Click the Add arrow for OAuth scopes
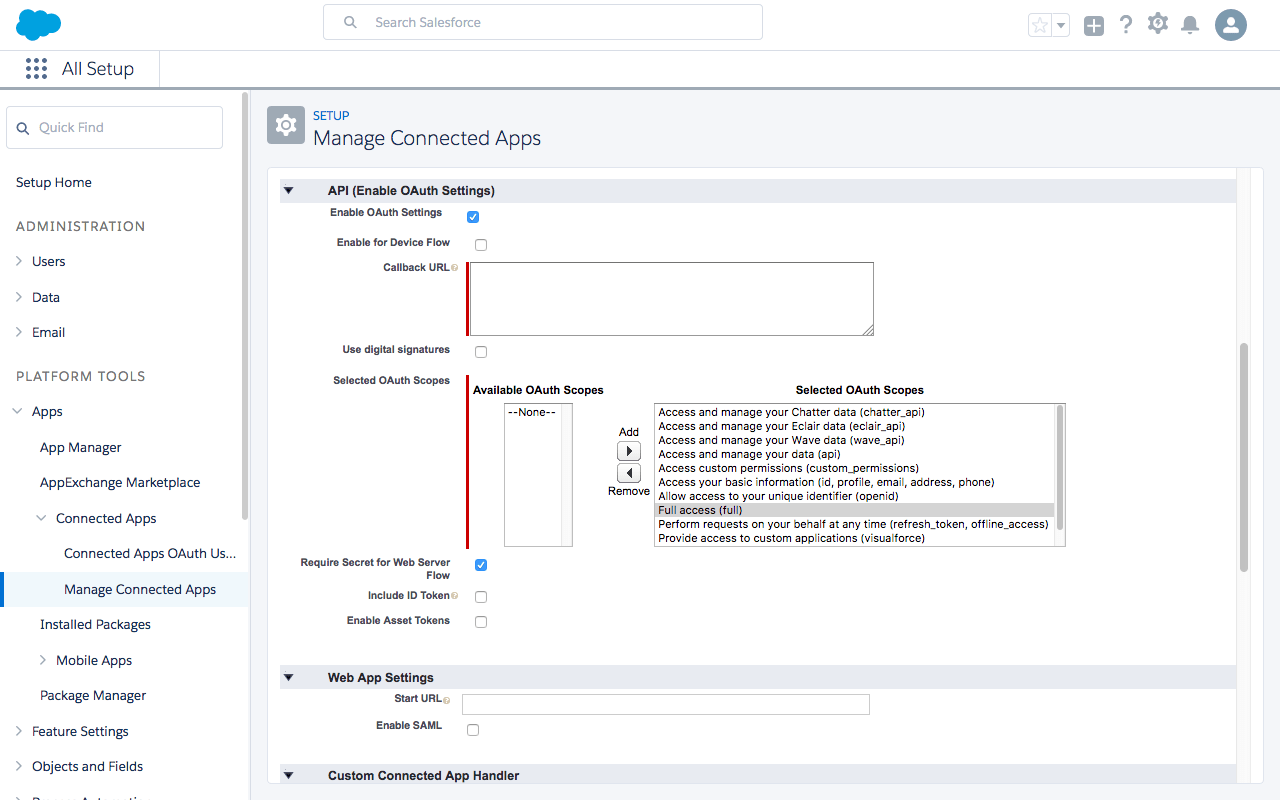This screenshot has width=1280, height=800. click(629, 450)
